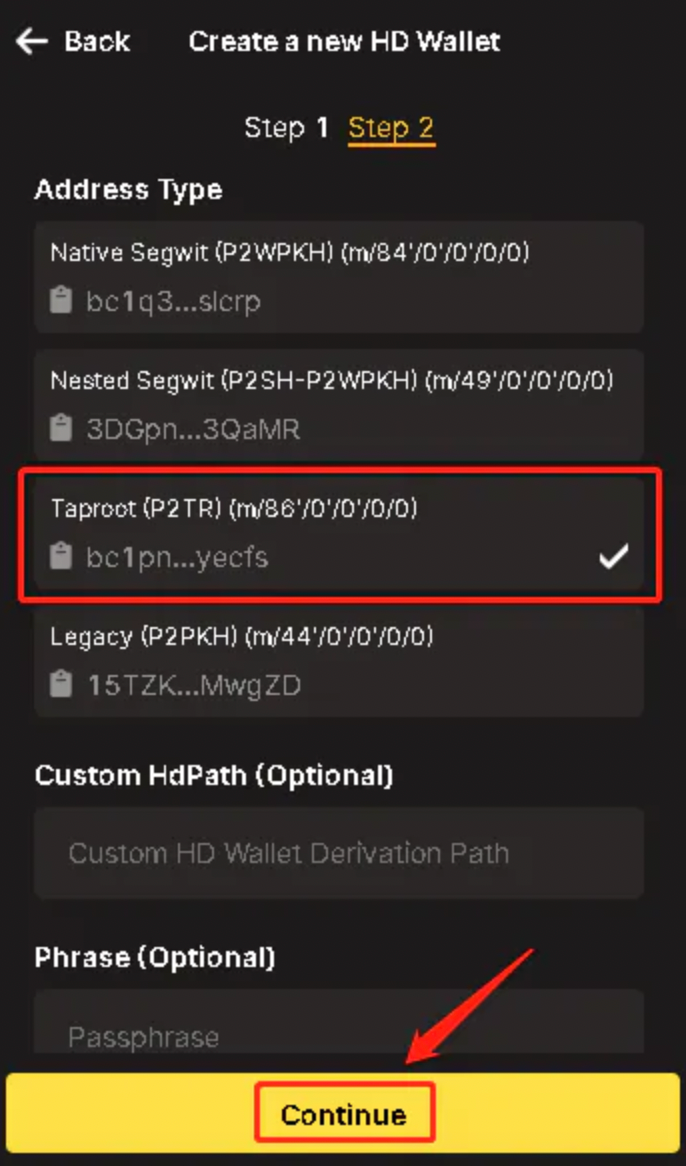
Task: Click the copy icon beside 3DGpn...3QaMR
Action: point(60,428)
